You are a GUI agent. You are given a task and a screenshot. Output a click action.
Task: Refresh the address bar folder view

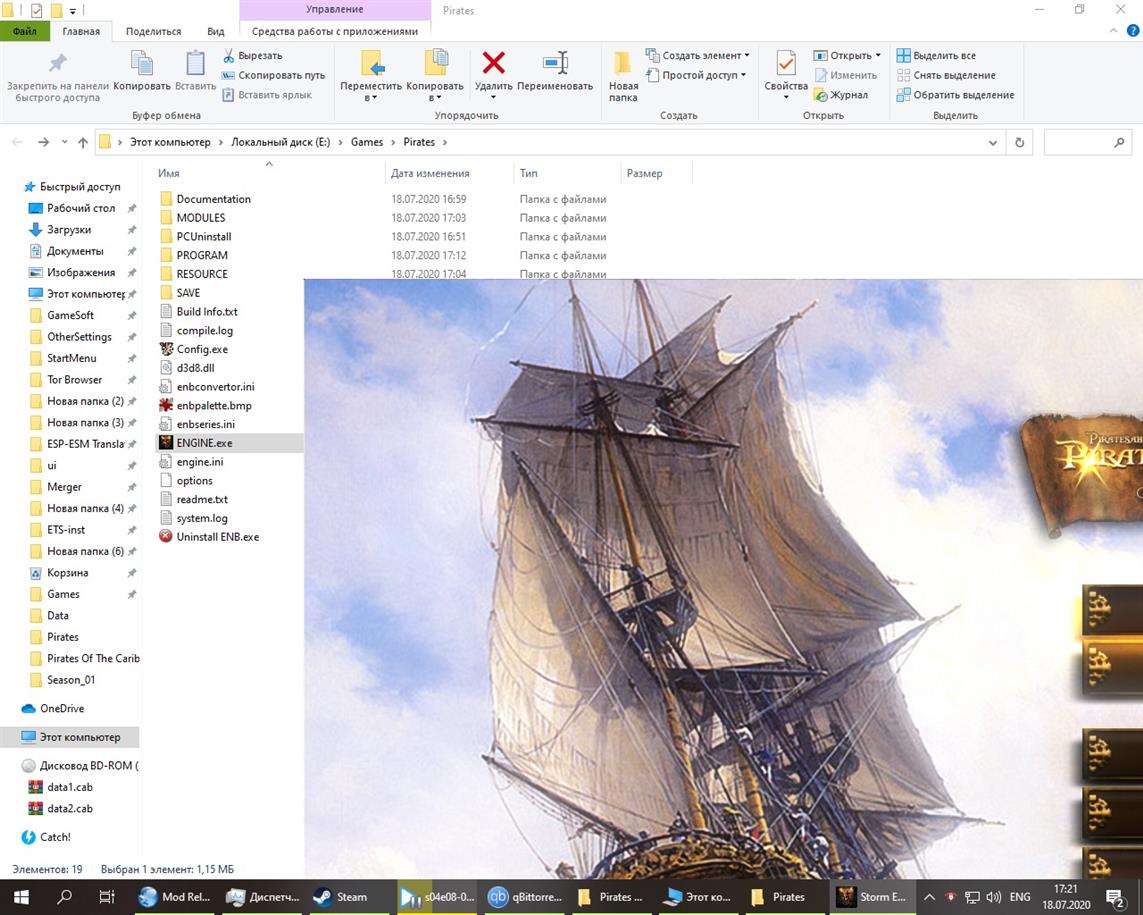coord(1020,143)
